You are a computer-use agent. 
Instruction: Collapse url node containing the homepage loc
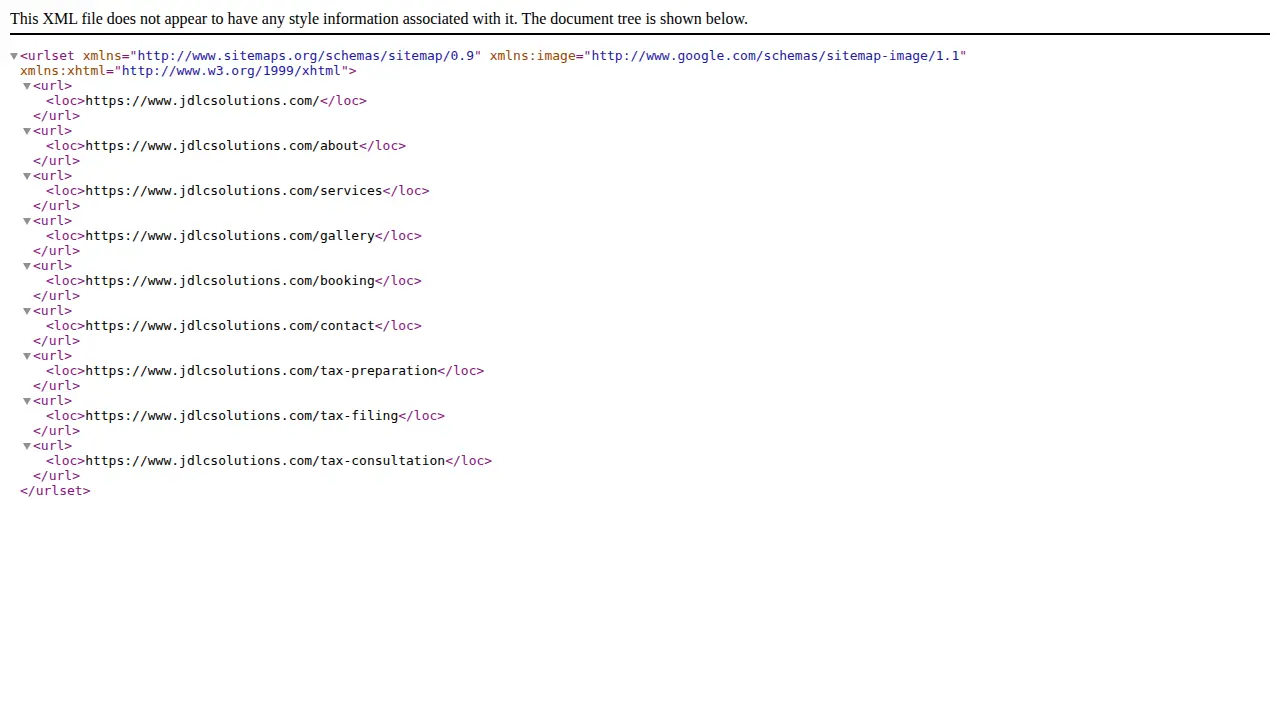27,86
